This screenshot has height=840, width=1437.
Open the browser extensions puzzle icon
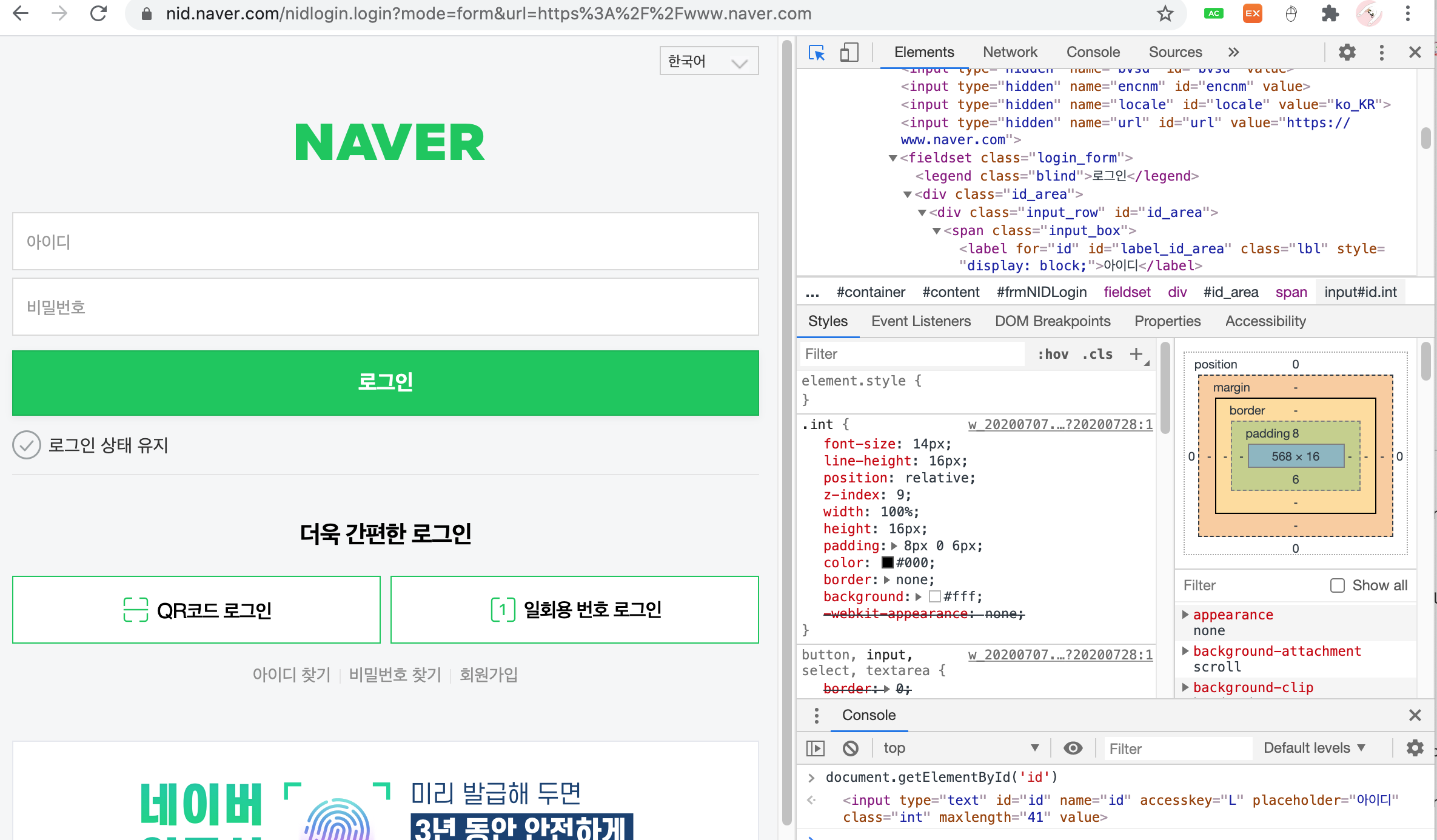pos(1330,14)
